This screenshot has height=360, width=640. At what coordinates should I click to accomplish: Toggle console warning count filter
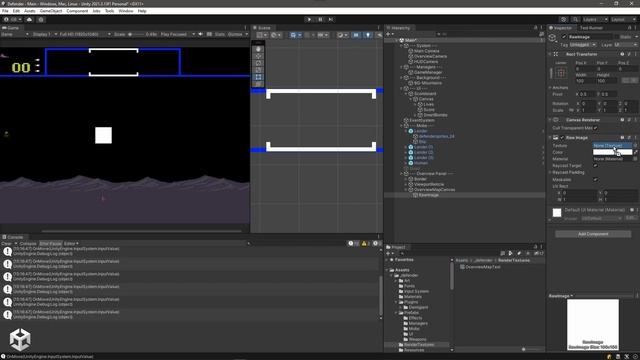click(x=366, y=243)
